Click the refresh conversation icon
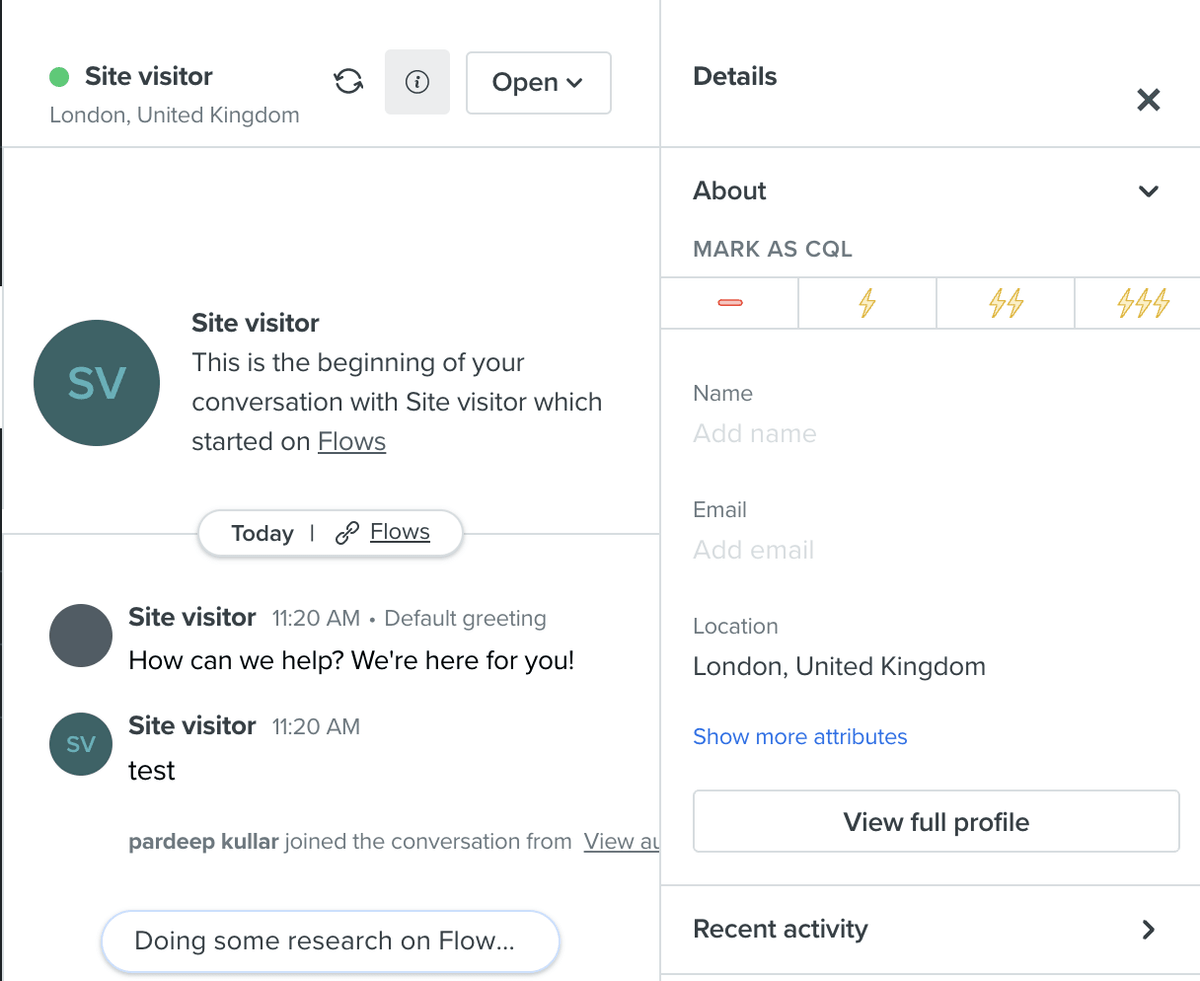1200x981 pixels. coord(348,82)
